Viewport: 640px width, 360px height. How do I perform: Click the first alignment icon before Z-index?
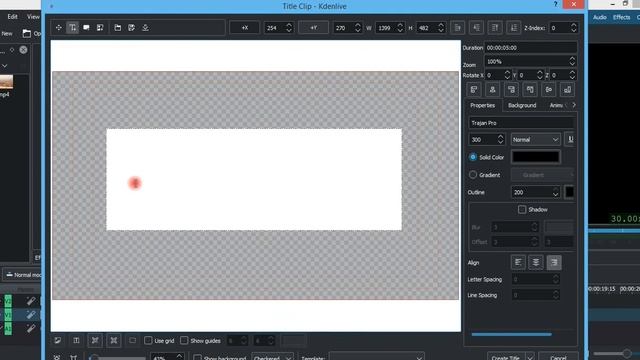pos(458,28)
